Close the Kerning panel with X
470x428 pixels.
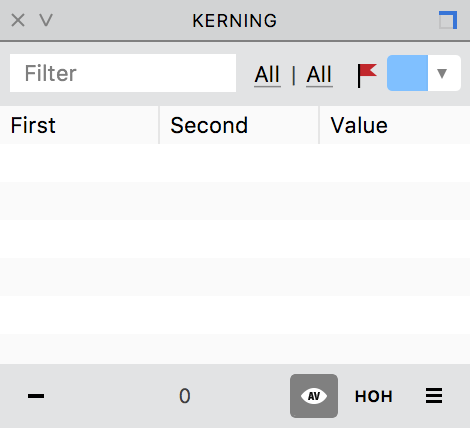tap(18, 20)
